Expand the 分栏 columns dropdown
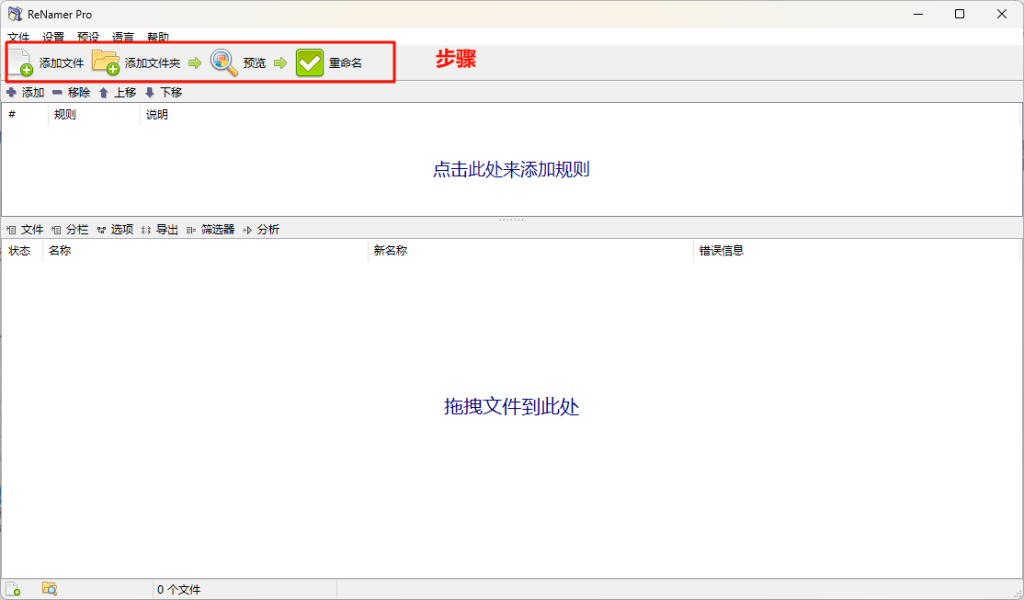This screenshot has width=1024, height=600. click(70, 229)
